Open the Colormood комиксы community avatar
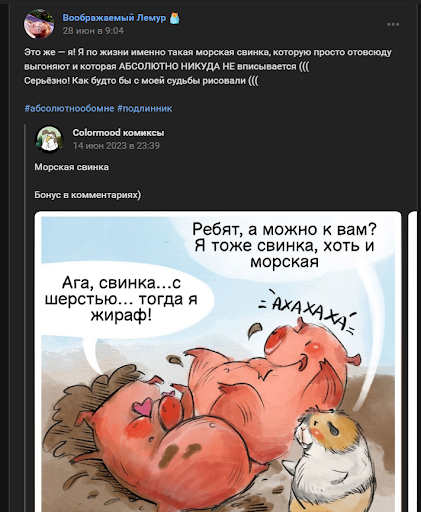 pyautogui.click(x=50, y=139)
